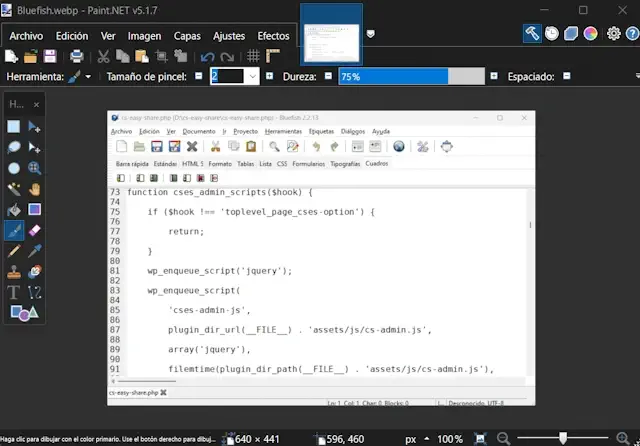The image size is (640, 446).
Task: Adjust the zoom slider in status bar
Action: [x=563, y=439]
